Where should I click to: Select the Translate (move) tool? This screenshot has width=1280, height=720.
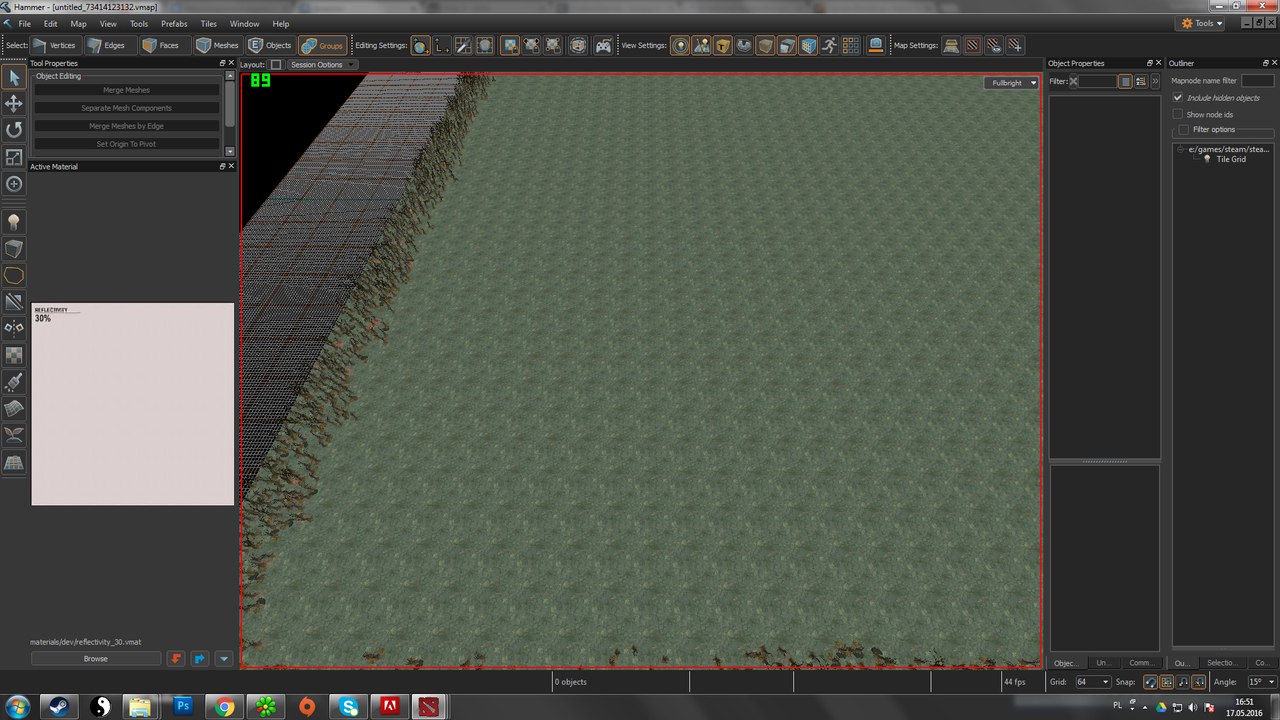[14, 103]
